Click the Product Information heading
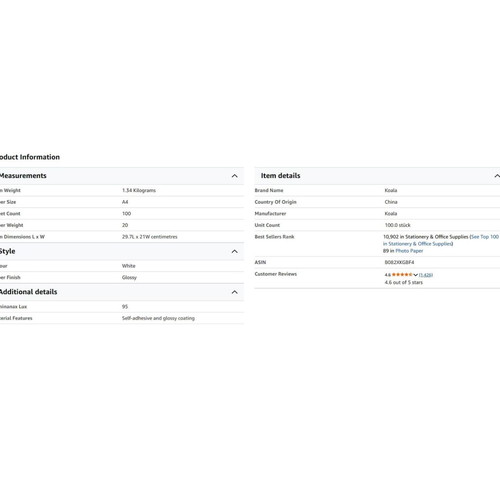 (x=30, y=157)
